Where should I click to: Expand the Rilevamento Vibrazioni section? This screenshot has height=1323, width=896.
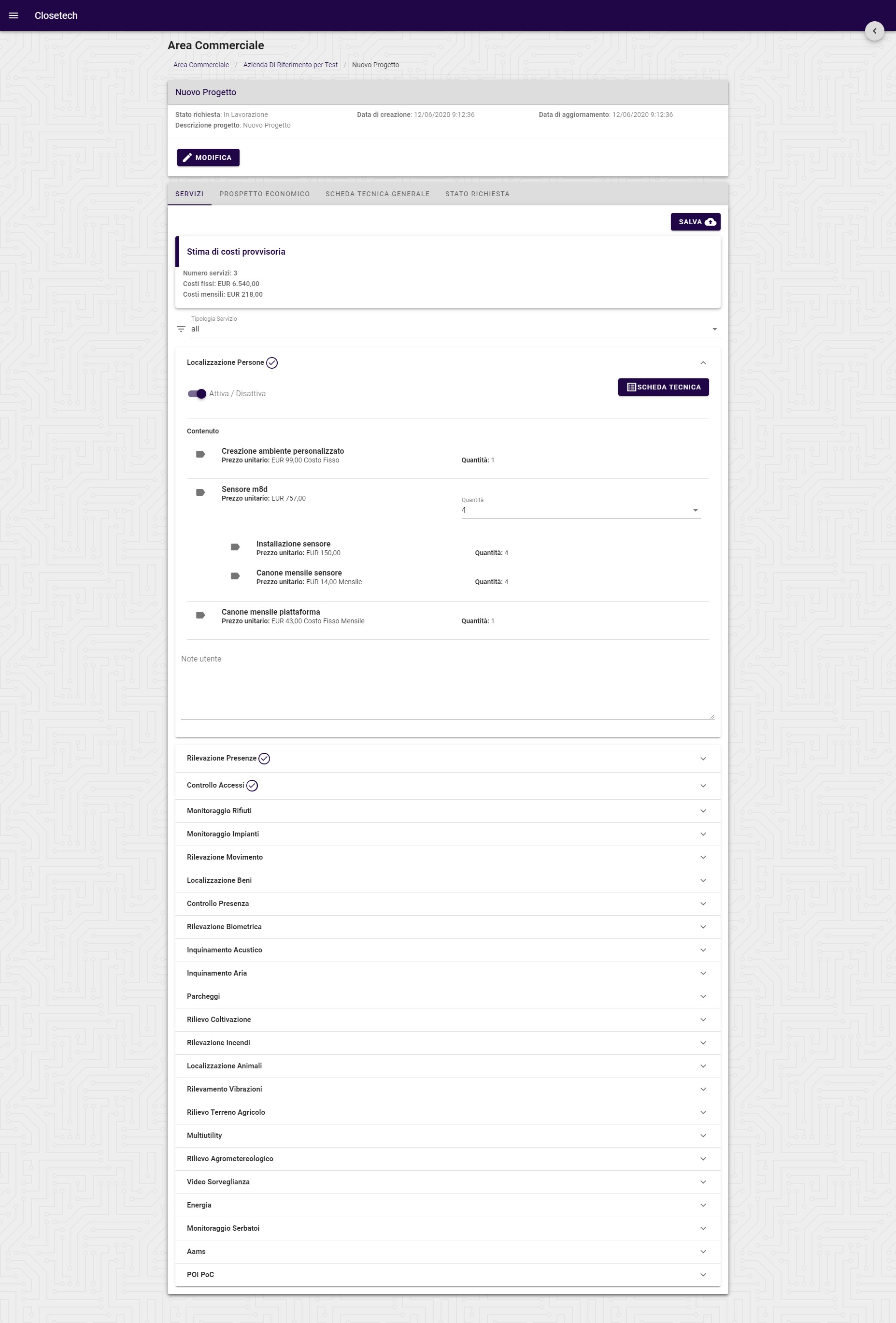448,1089
